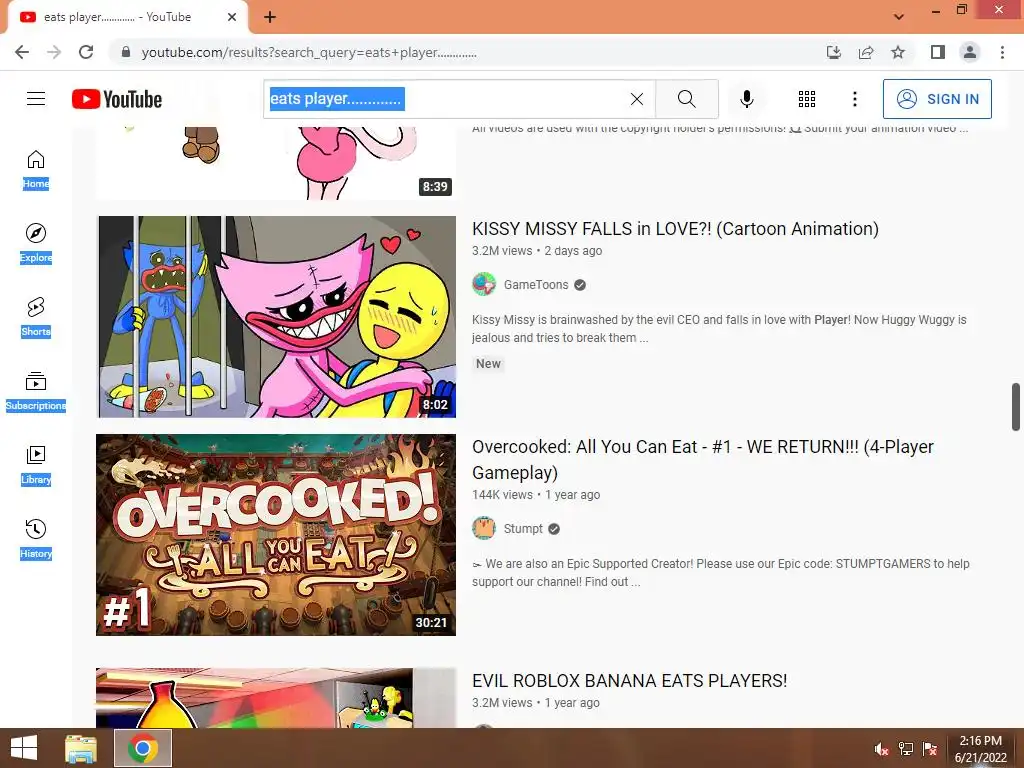Click the Roblox banana video thumbnail
1024x768 pixels.
coord(276,697)
